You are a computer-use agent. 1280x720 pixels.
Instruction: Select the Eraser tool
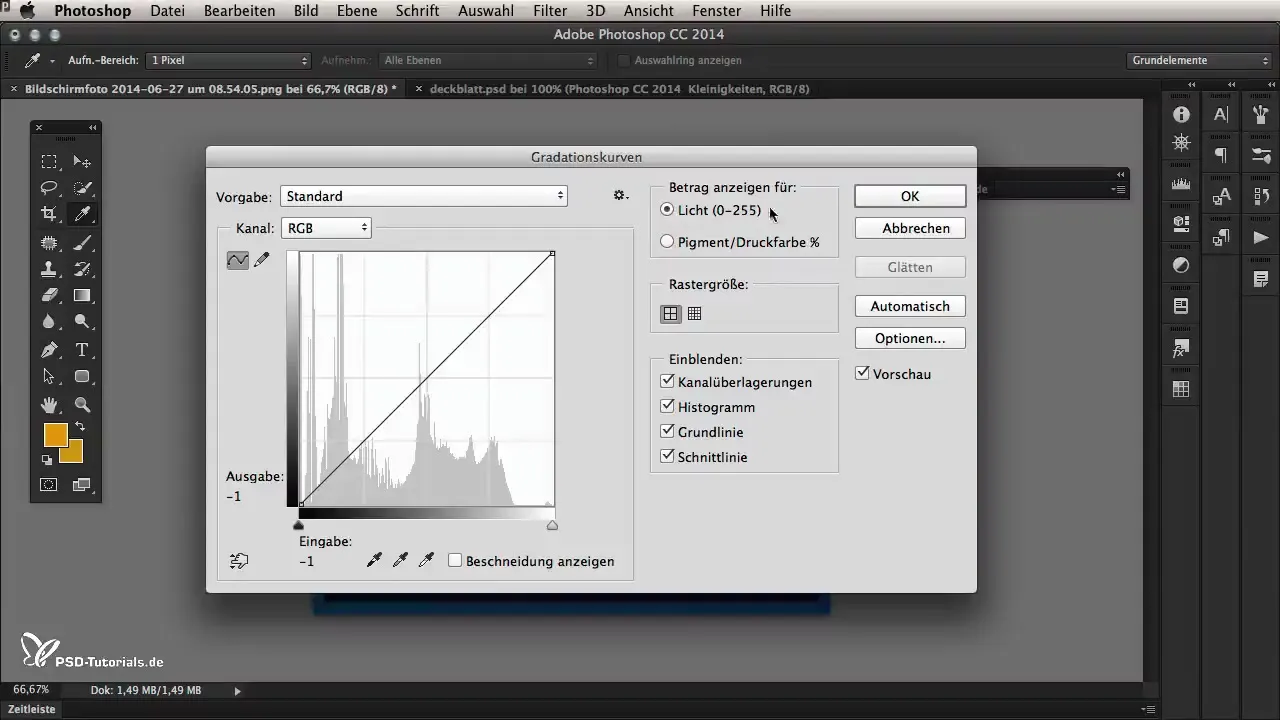pyautogui.click(x=48, y=295)
